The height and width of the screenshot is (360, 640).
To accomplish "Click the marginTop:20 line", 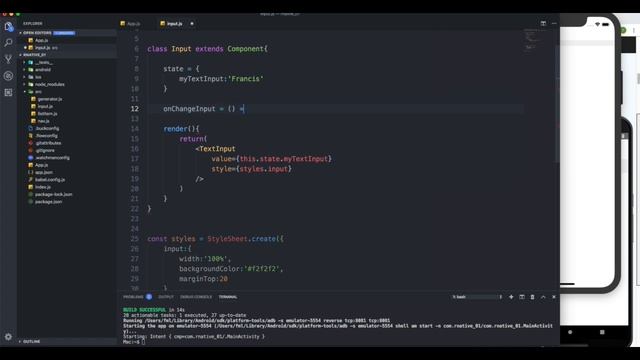I will click(x=203, y=279).
